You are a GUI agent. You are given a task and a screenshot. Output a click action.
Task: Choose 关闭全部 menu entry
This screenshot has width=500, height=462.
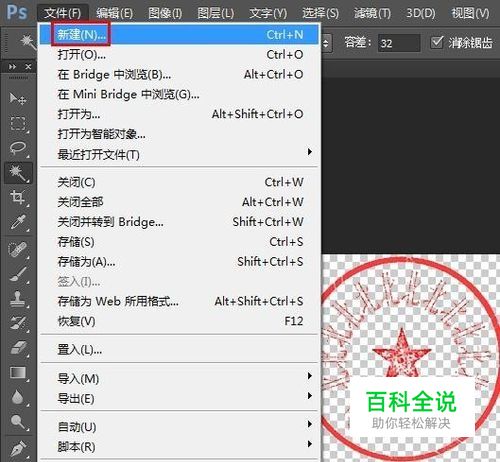point(180,202)
